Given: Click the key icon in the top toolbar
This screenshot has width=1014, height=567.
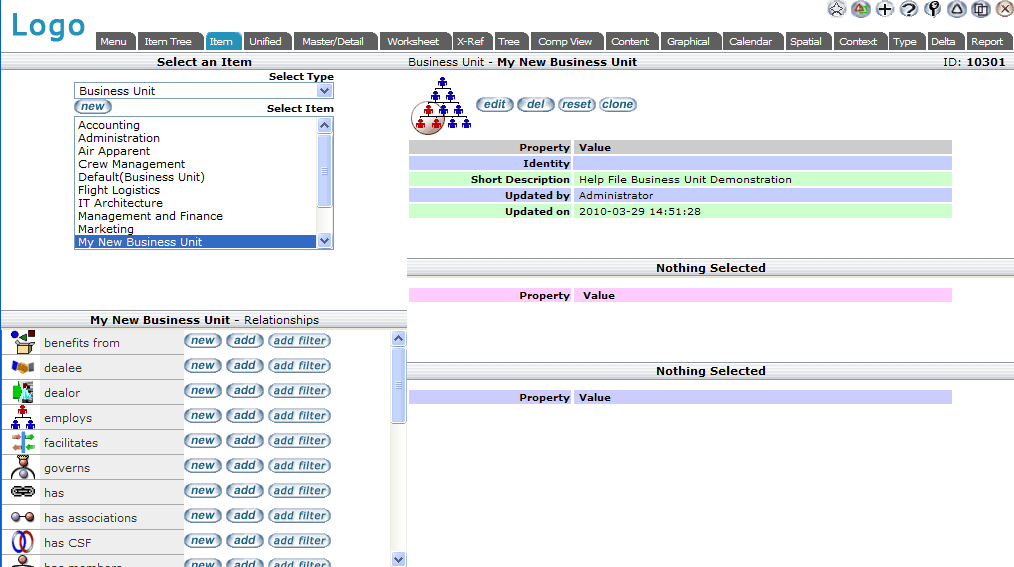Looking at the screenshot, I should [933, 9].
